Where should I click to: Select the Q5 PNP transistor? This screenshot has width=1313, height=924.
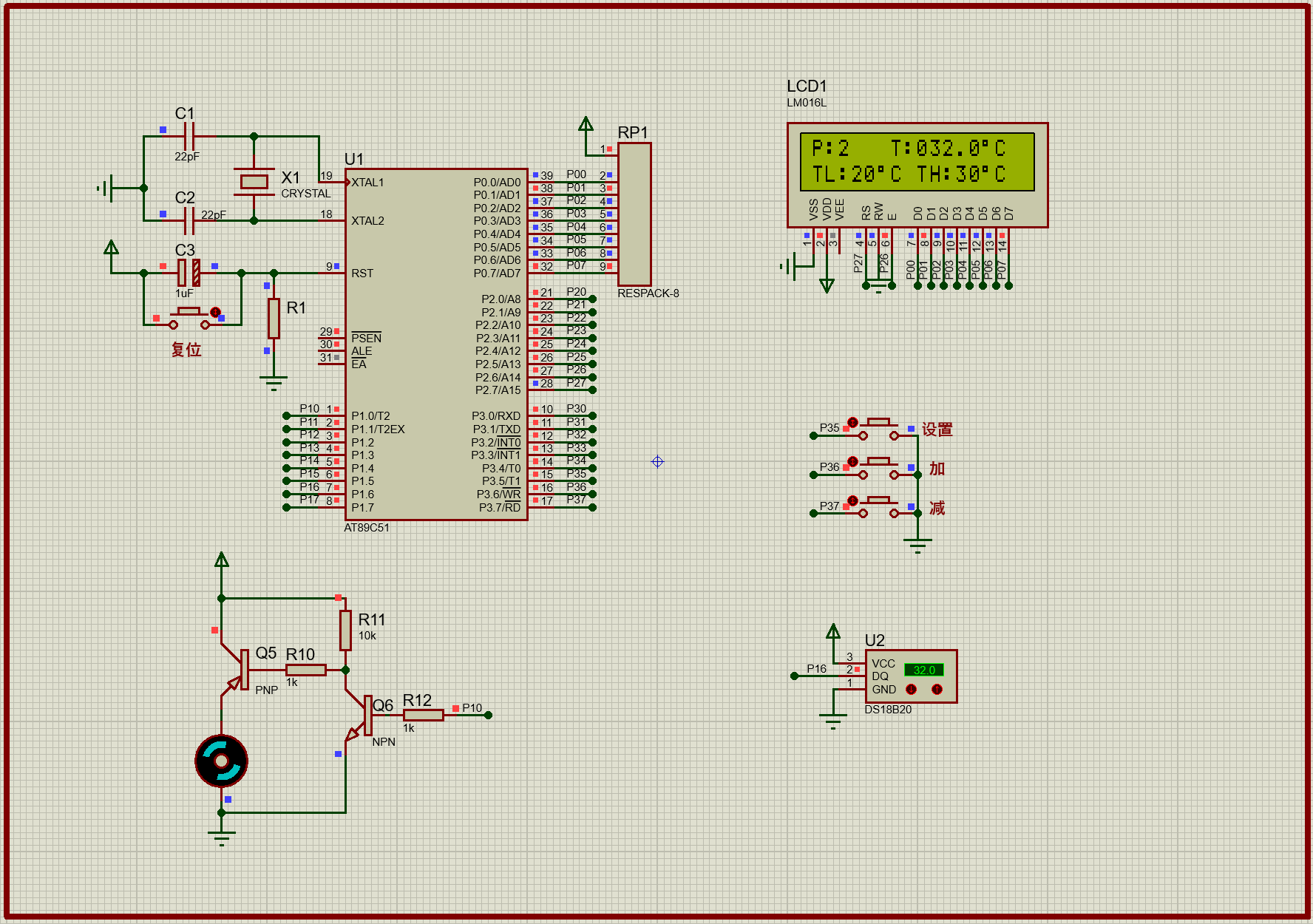(240, 670)
